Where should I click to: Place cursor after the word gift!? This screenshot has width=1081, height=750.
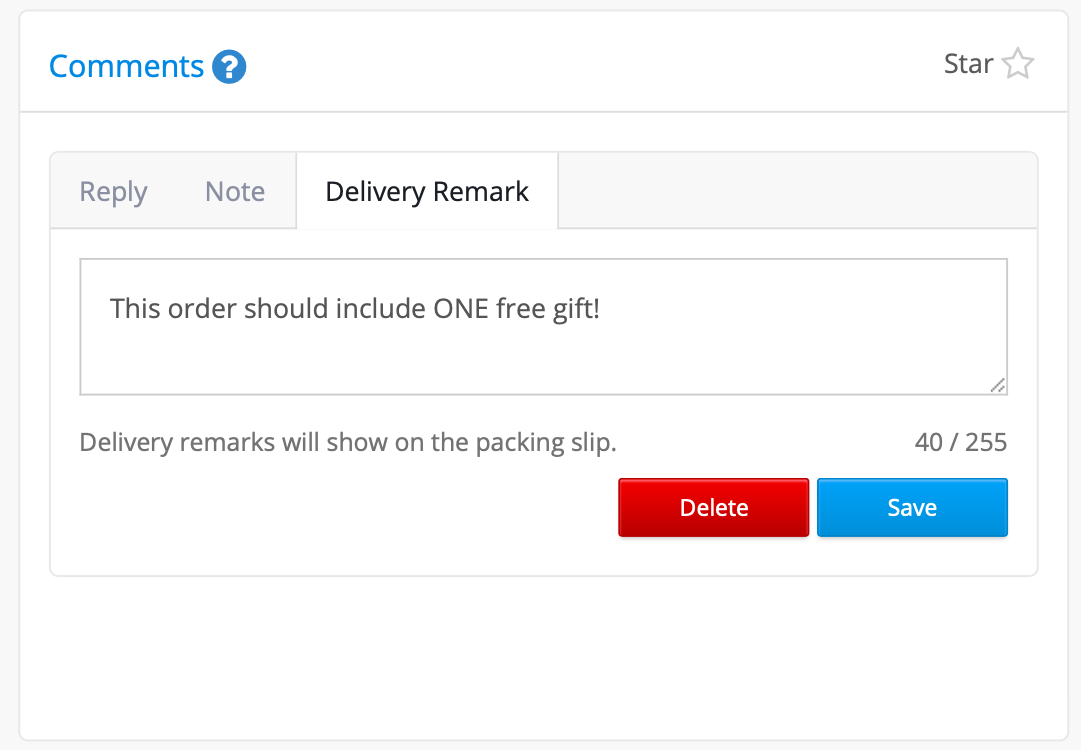pyautogui.click(x=600, y=308)
